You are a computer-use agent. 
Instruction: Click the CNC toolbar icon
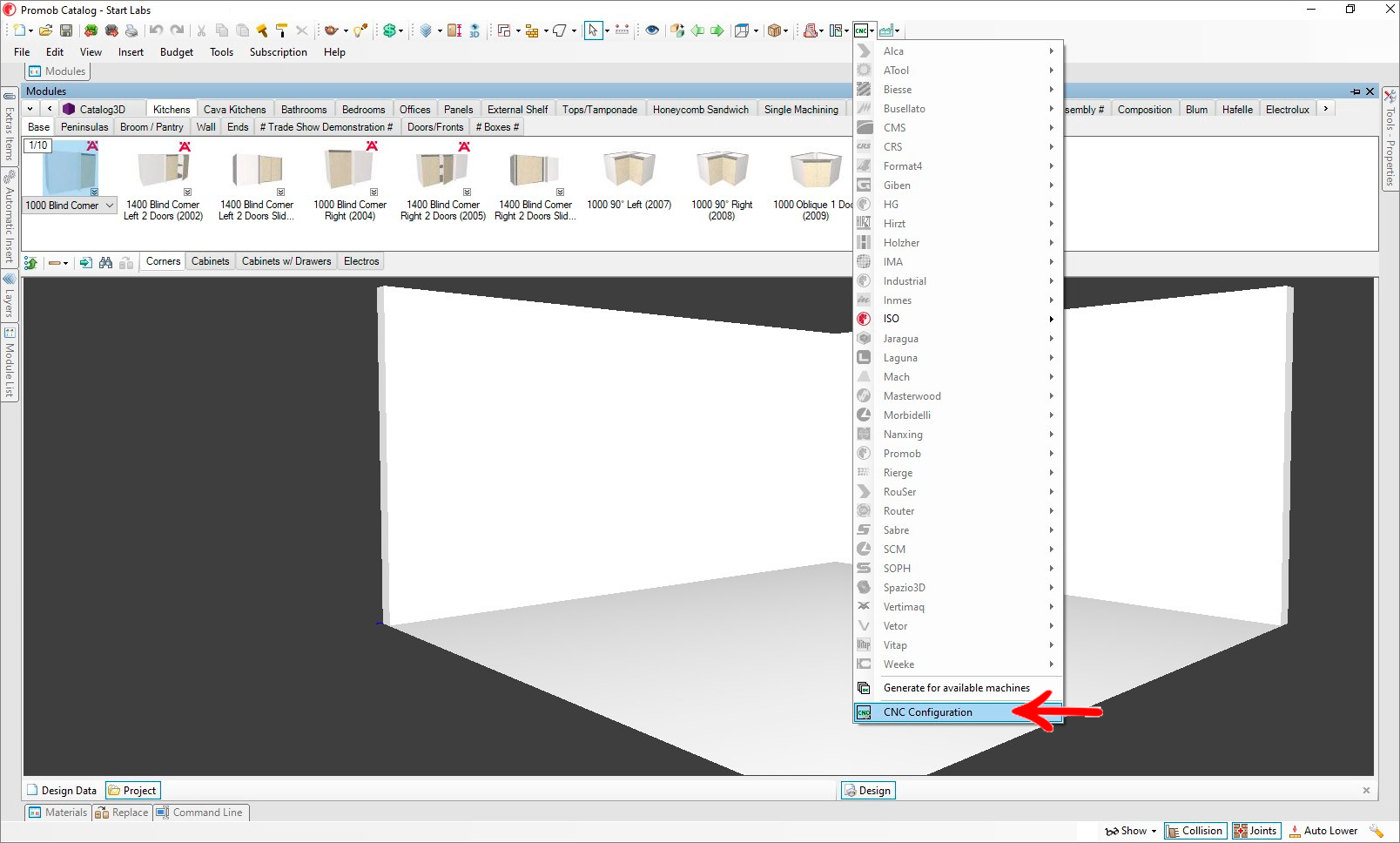tap(860, 30)
